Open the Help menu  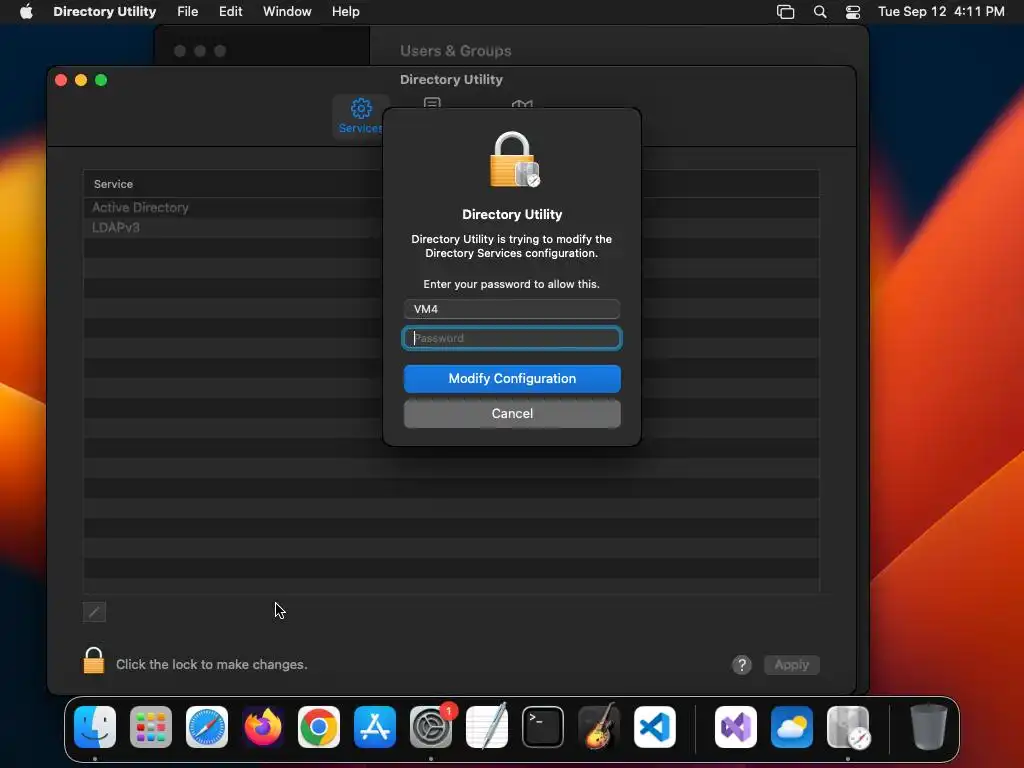point(345,12)
